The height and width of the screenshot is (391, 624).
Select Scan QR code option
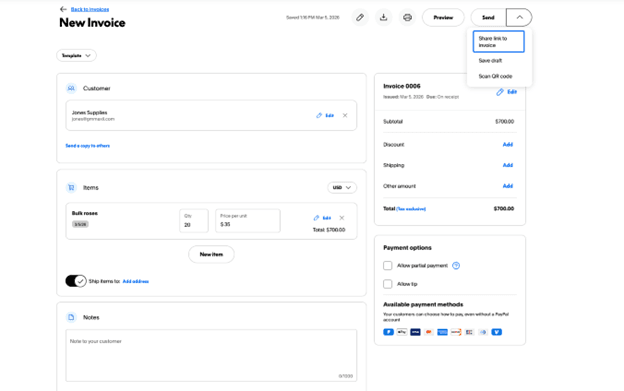point(495,76)
